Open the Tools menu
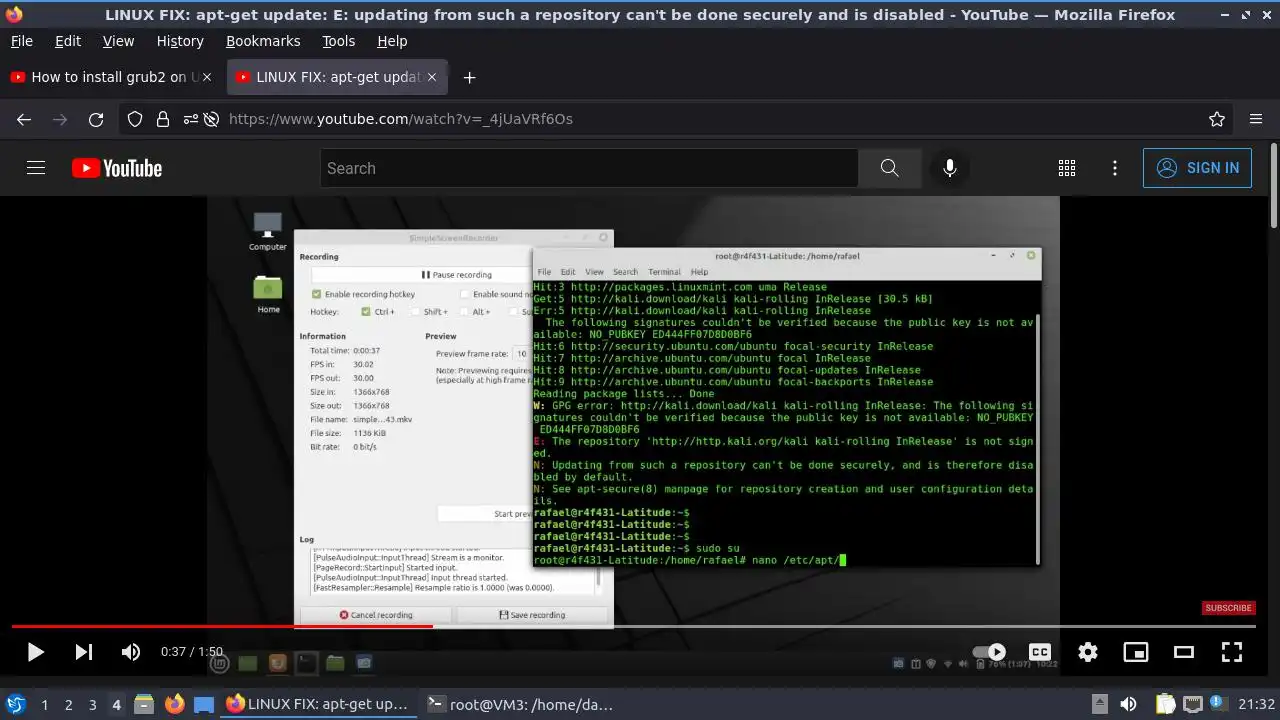The width and height of the screenshot is (1280, 720). click(338, 41)
